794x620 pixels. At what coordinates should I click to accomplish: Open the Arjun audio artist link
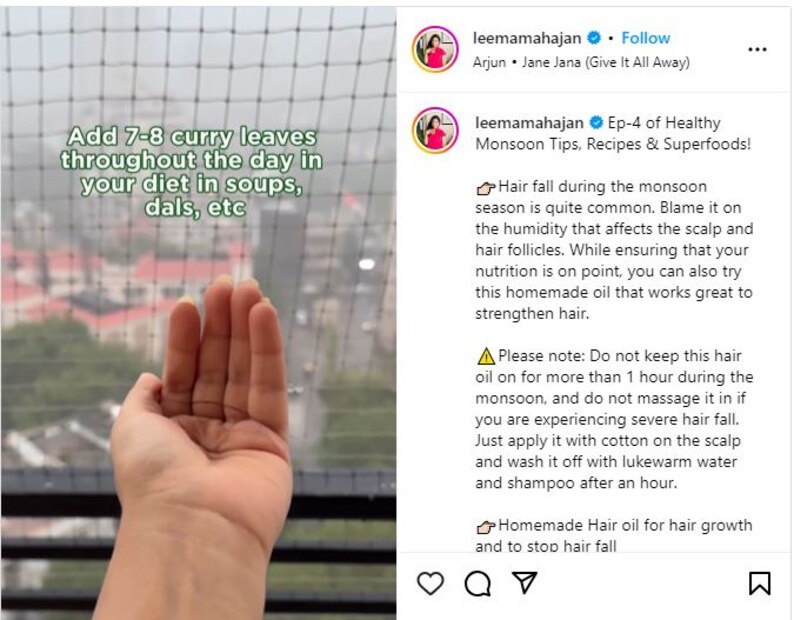(489, 62)
